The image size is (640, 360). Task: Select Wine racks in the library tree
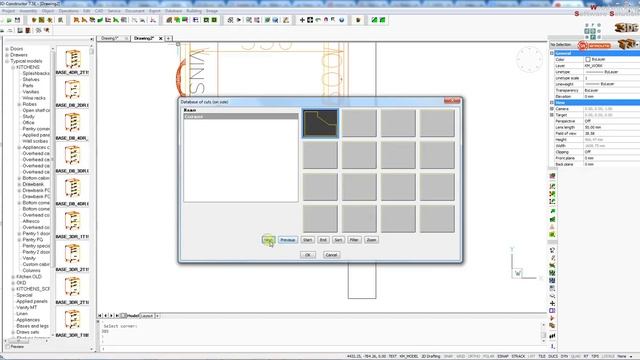(x=34, y=98)
